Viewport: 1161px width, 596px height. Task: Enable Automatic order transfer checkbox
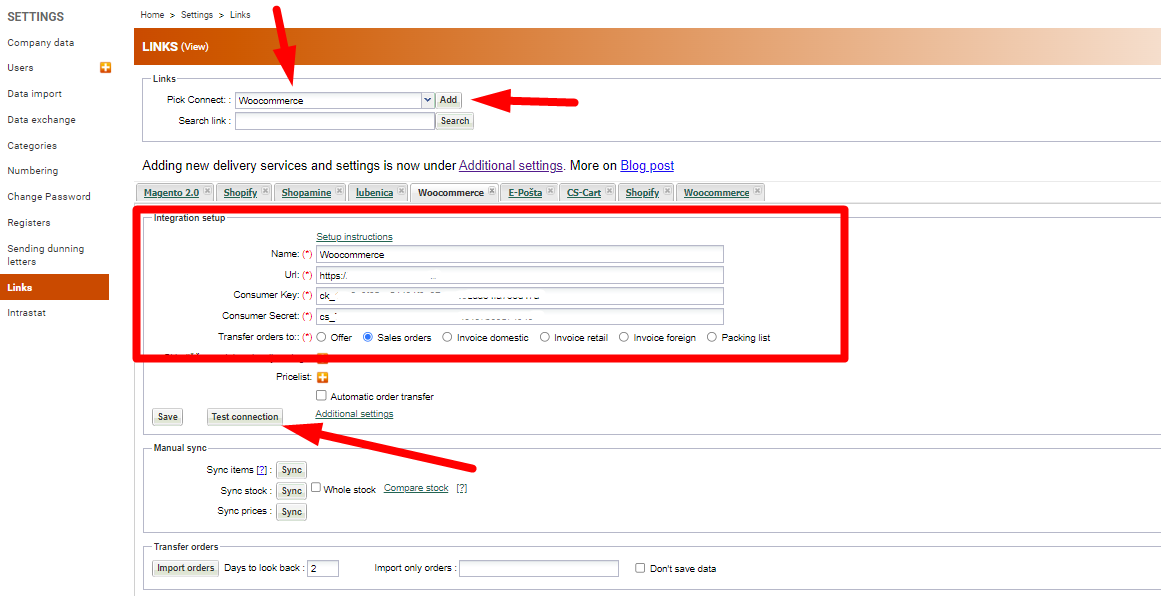tap(321, 395)
